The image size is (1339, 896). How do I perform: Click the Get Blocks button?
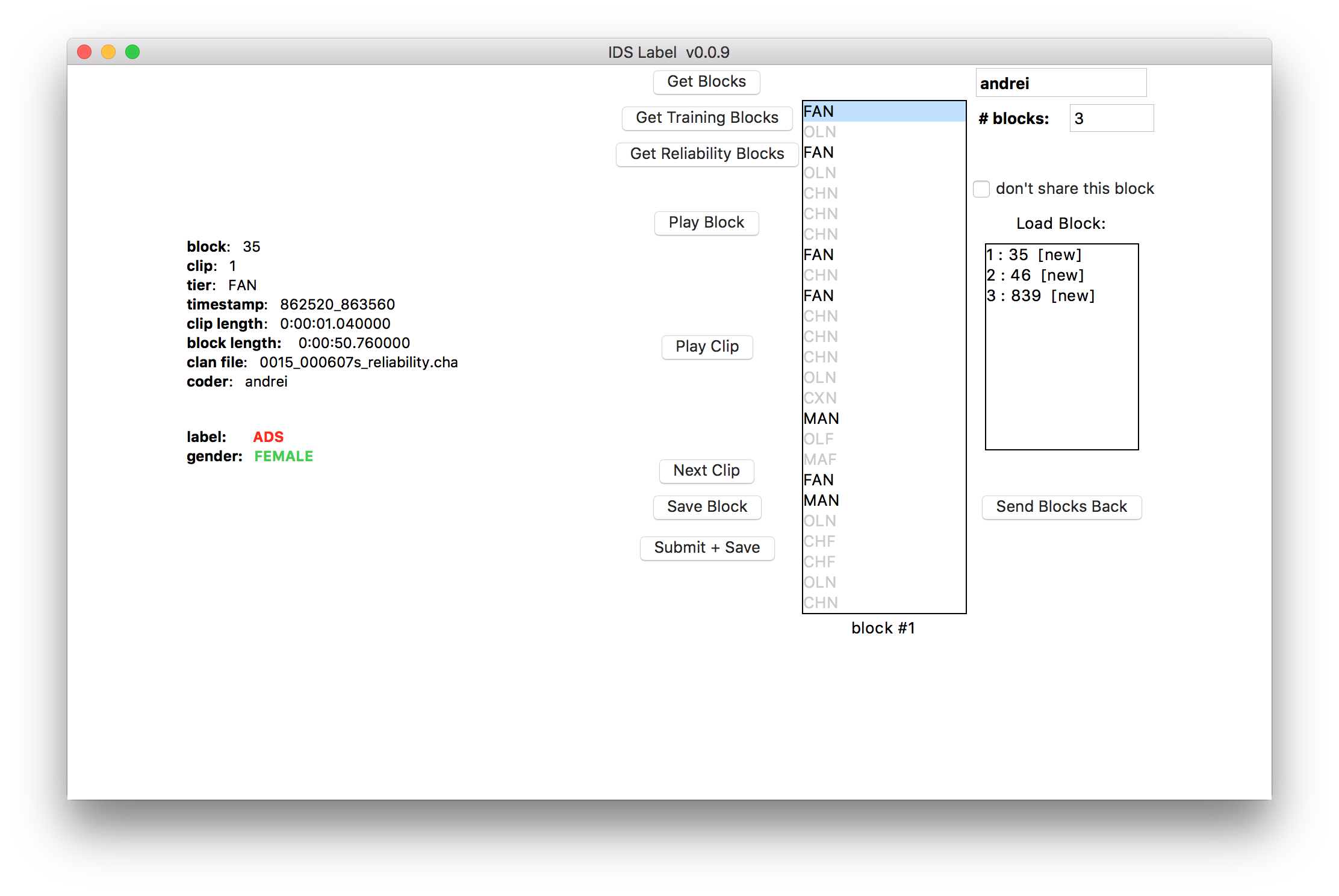tap(706, 82)
